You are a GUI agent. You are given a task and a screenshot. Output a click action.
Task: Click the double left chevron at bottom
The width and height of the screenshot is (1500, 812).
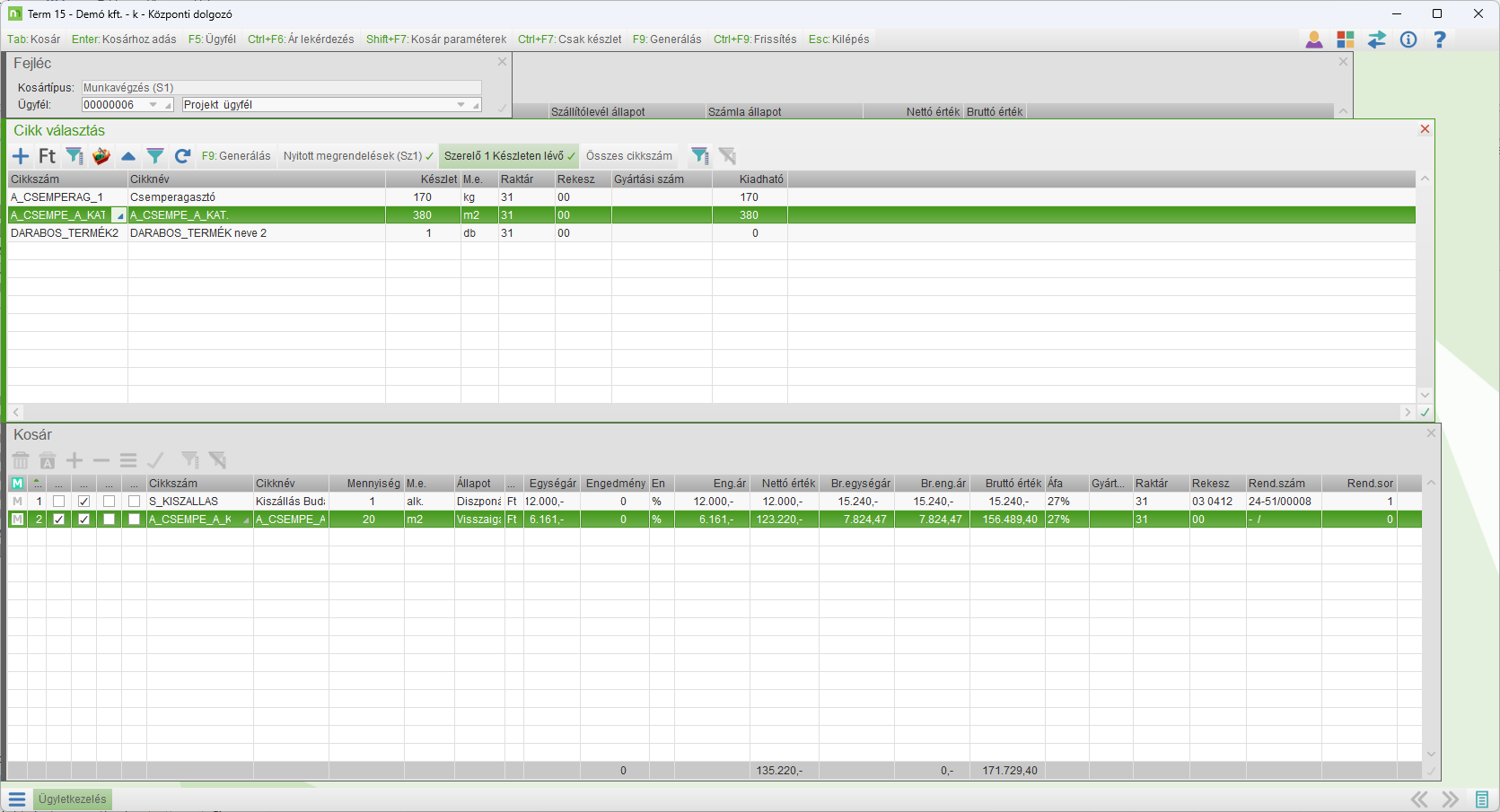point(1419,799)
